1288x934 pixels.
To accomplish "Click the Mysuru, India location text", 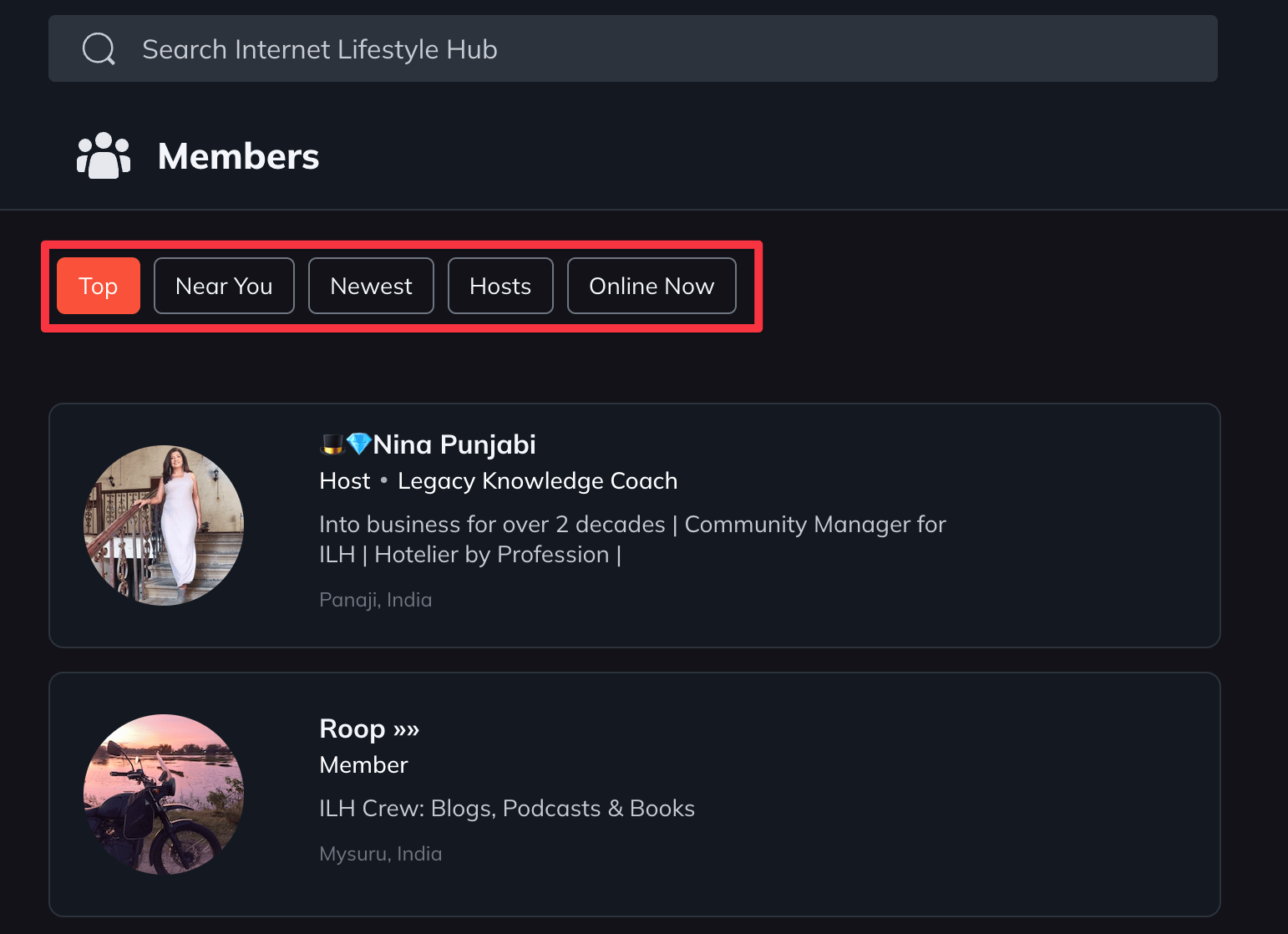I will 380,853.
